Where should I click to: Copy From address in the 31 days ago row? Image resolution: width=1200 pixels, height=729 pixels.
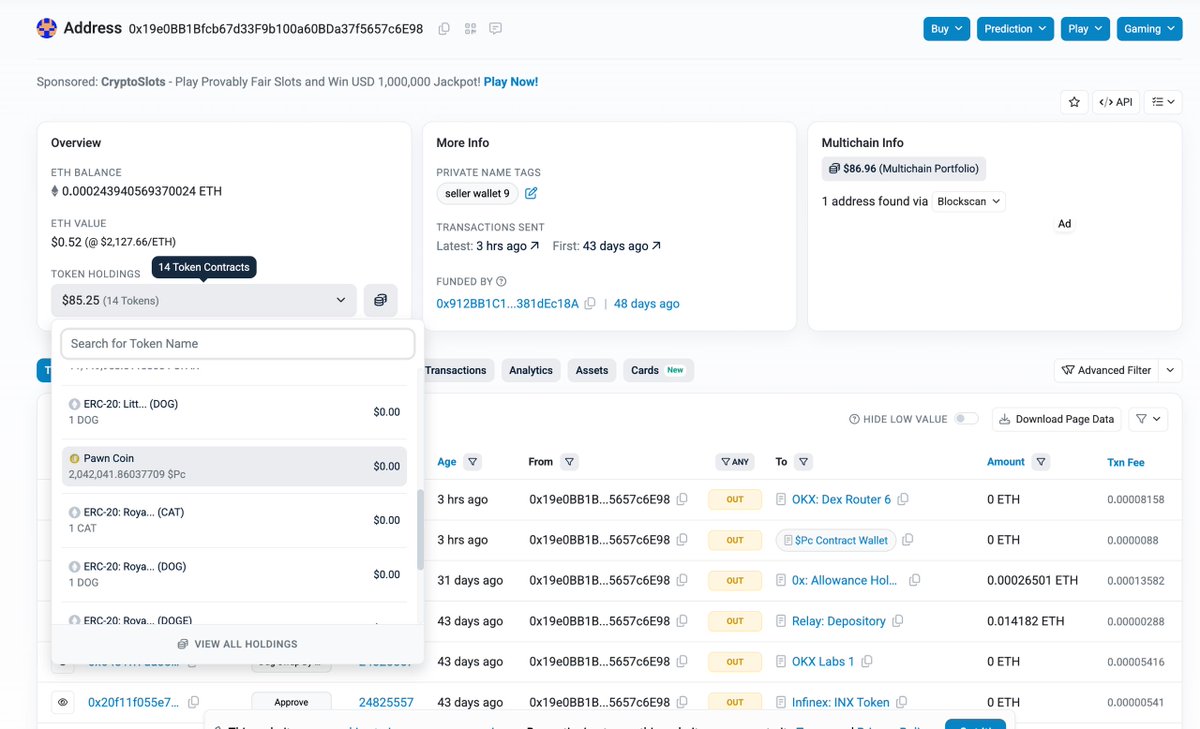click(x=682, y=580)
